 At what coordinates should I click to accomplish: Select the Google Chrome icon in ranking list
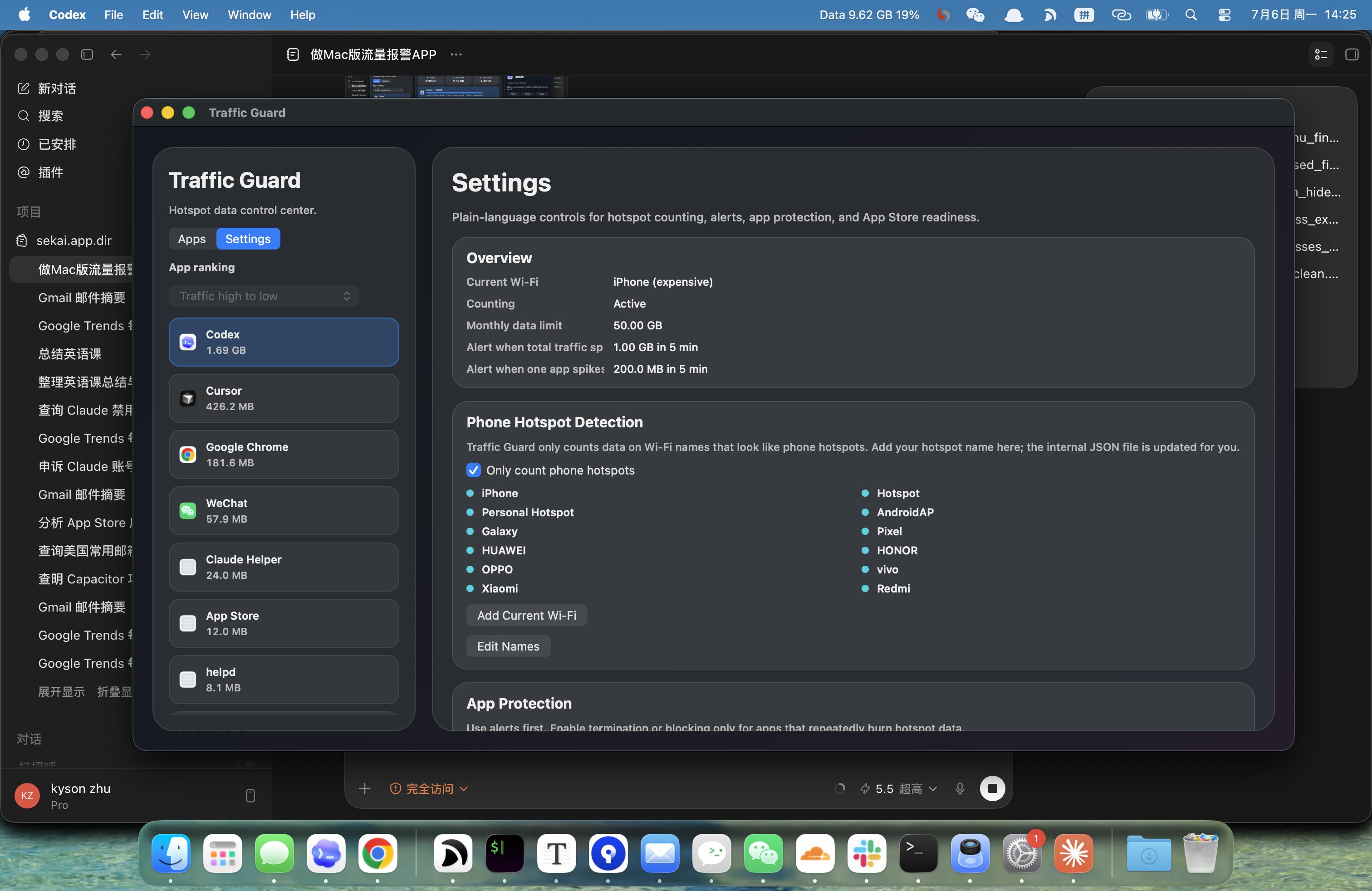(x=188, y=455)
